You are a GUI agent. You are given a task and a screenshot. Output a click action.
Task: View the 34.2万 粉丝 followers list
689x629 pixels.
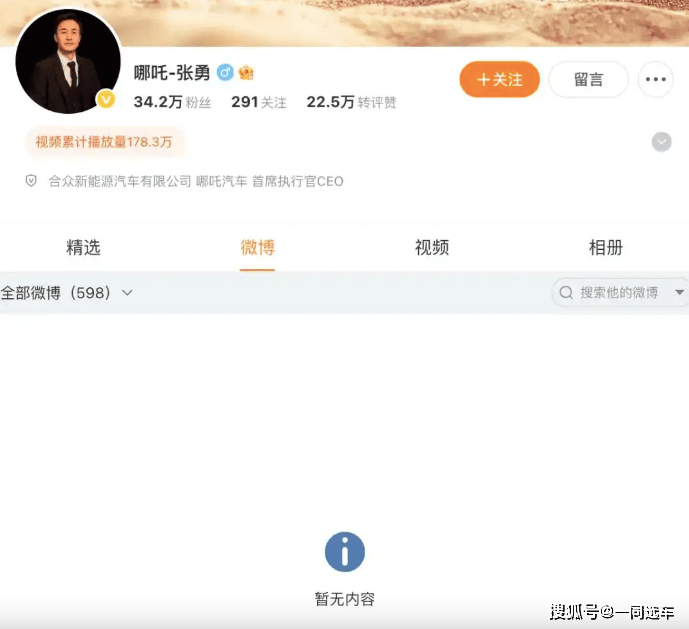(172, 102)
